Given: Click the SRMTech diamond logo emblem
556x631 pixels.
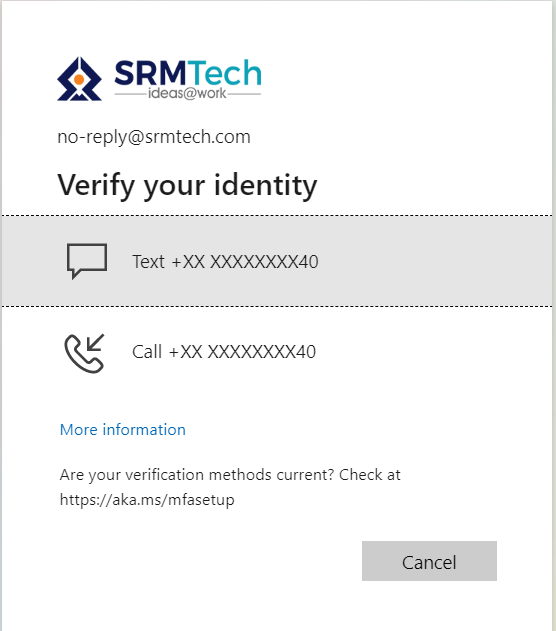Looking at the screenshot, I should (x=79, y=79).
